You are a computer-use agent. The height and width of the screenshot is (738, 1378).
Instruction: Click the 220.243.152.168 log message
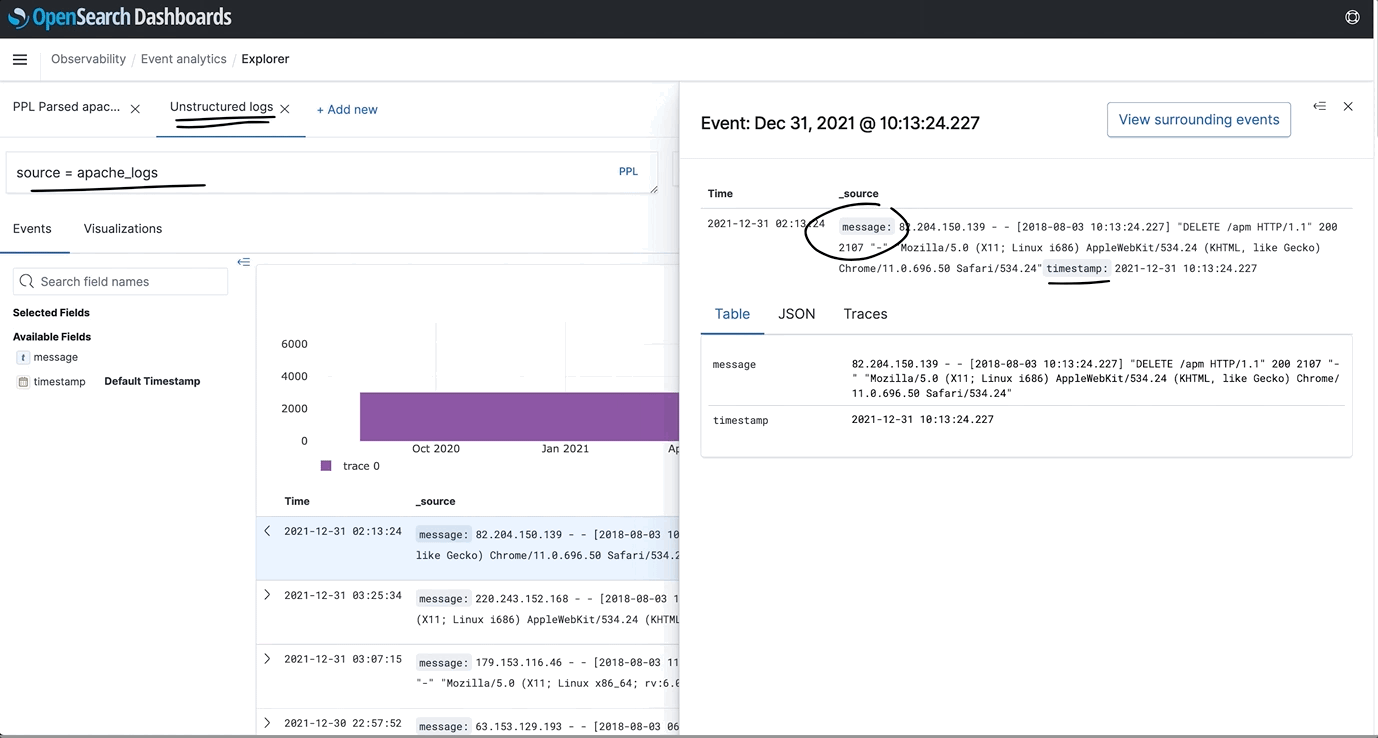coord(547,609)
